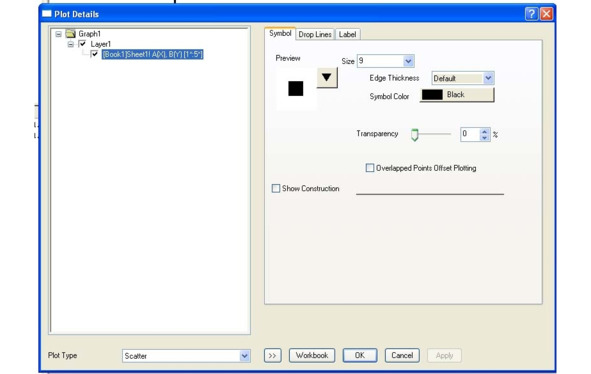The width and height of the screenshot is (591, 374).
Task: Open the Edge Thickness dropdown
Action: pyautogui.click(x=488, y=78)
